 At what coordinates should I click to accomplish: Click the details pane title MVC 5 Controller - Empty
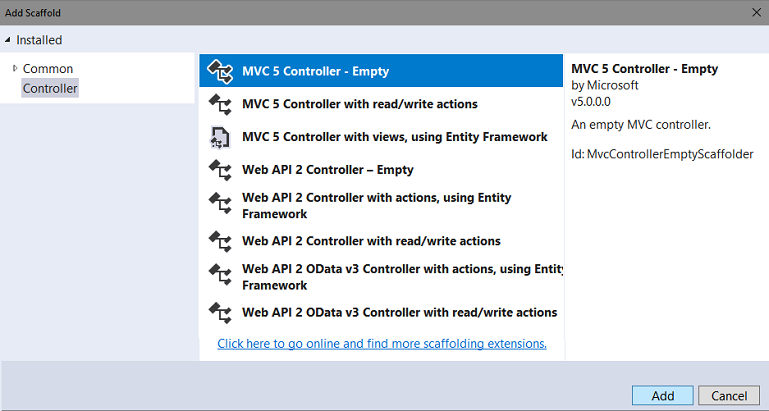644,69
